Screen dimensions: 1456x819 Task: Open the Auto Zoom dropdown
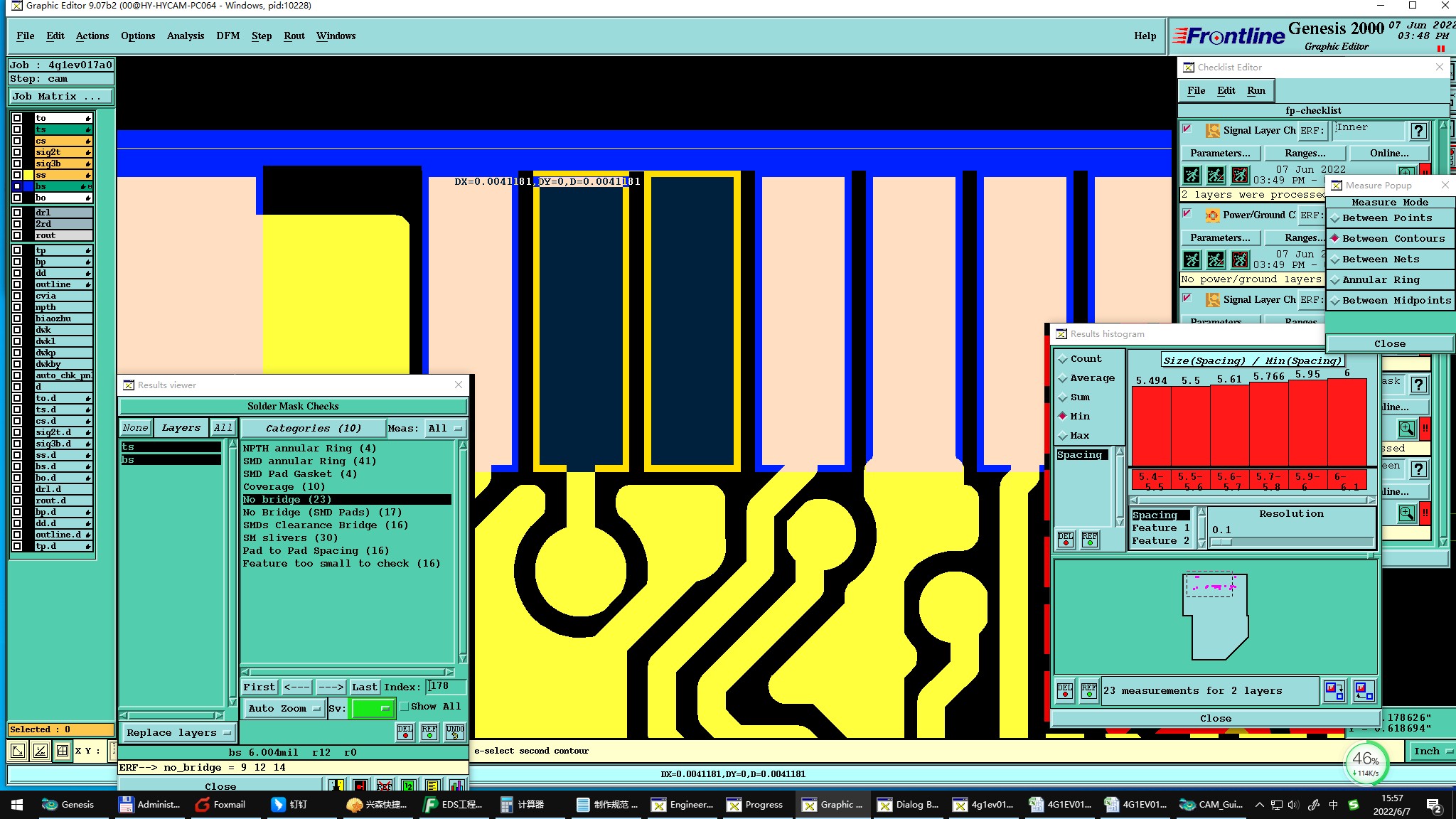pyautogui.click(x=284, y=709)
